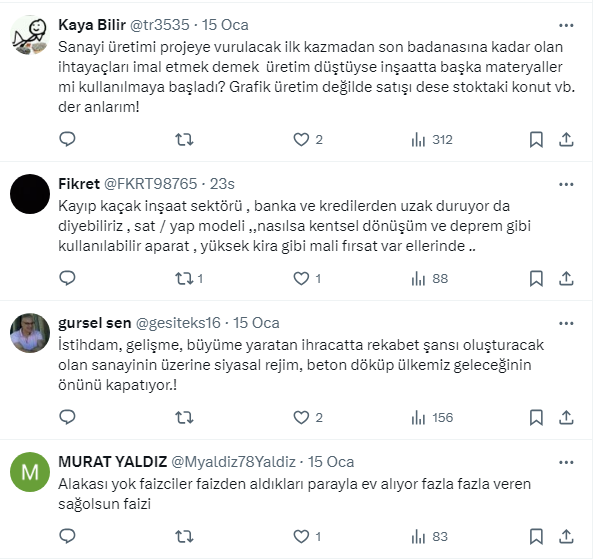Open the @gesiteks16 profile handle

[177, 323]
